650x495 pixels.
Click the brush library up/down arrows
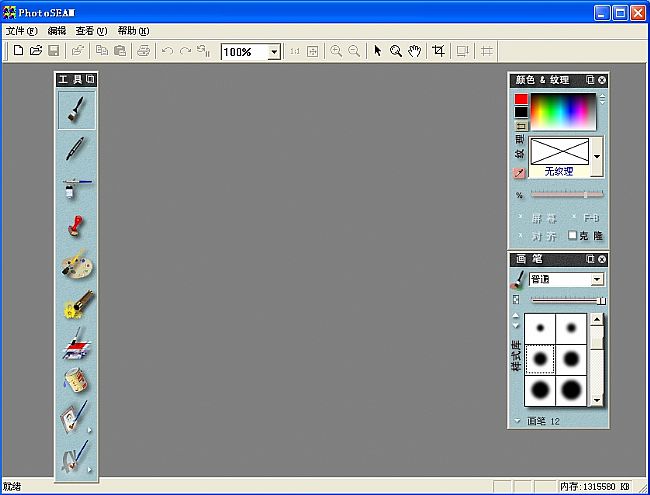pyautogui.click(x=515, y=321)
